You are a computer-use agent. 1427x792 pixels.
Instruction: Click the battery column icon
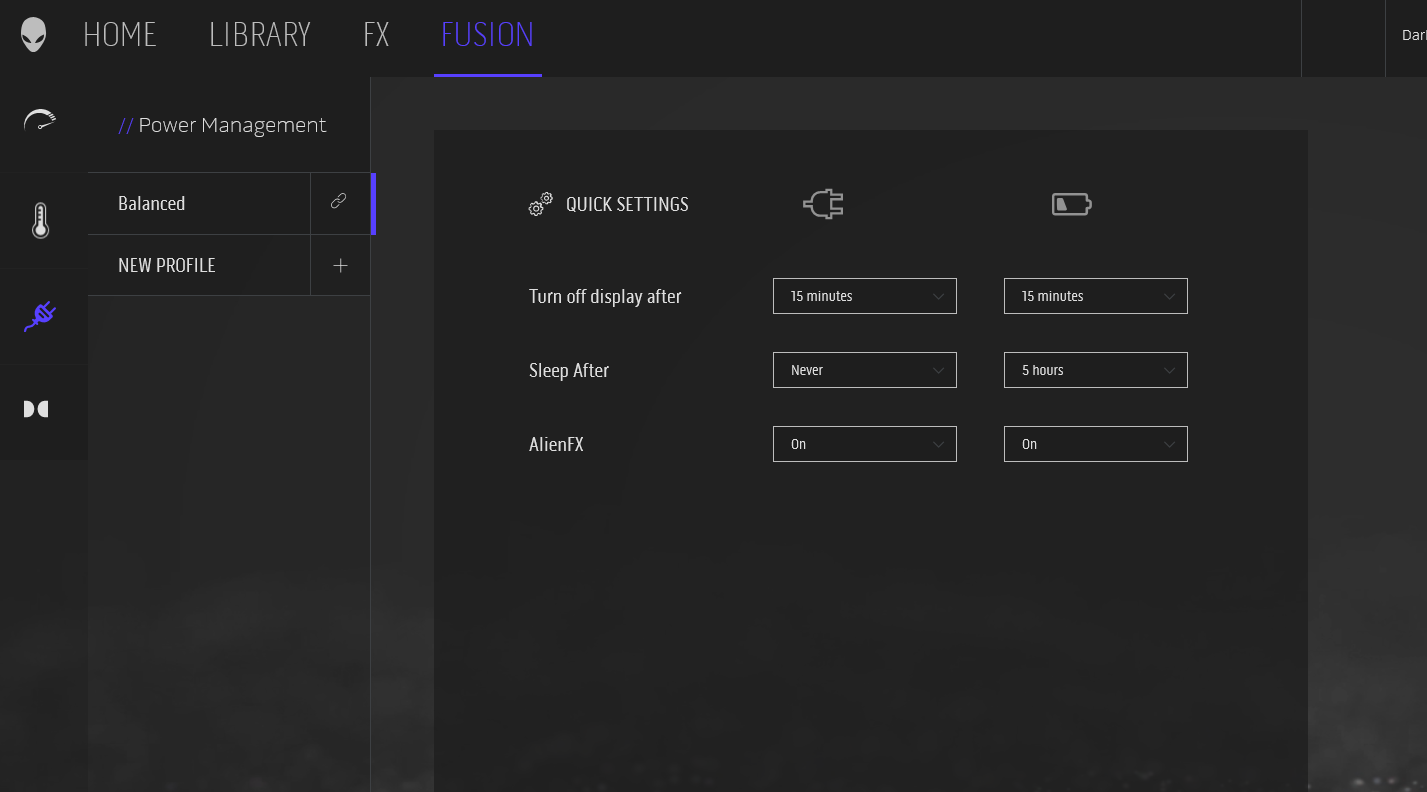(x=1071, y=205)
